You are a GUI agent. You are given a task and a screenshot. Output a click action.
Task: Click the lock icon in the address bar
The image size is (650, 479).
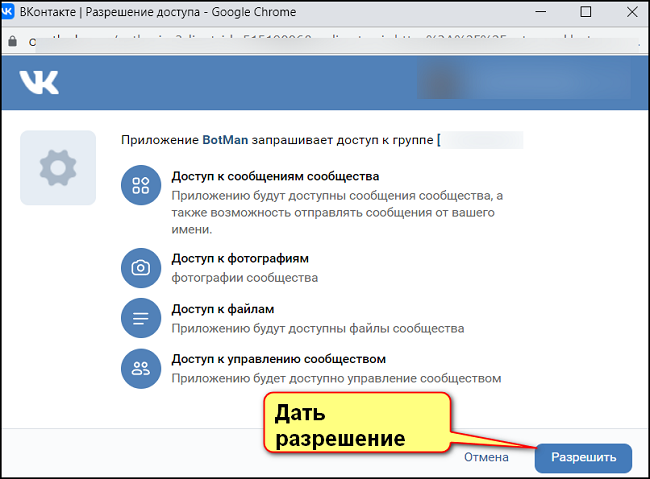tap(13, 41)
